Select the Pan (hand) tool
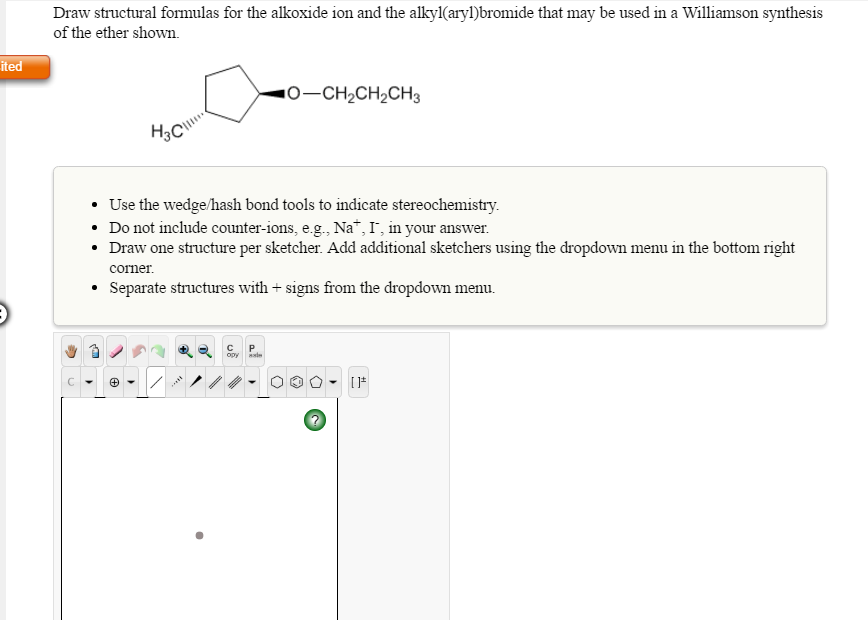868x620 pixels. click(x=70, y=351)
